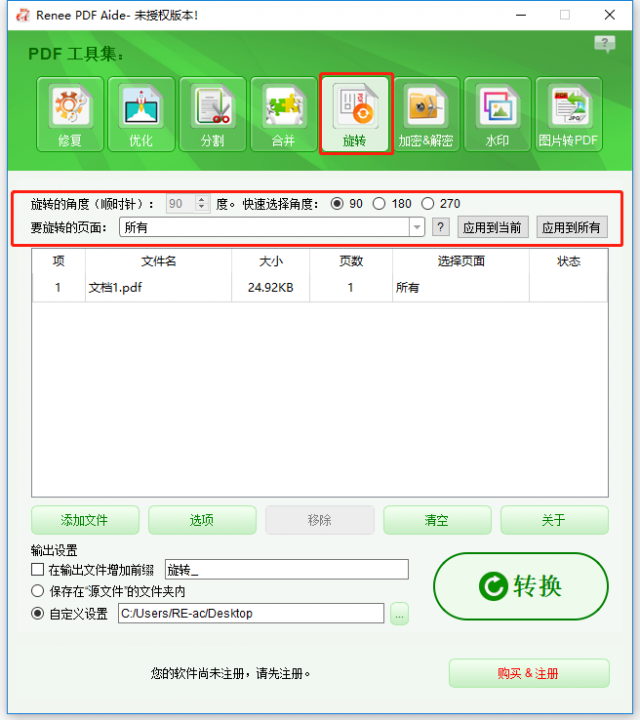This screenshot has height=720, width=640.
Task: Browse output folder with the ... button
Action: tap(399, 614)
